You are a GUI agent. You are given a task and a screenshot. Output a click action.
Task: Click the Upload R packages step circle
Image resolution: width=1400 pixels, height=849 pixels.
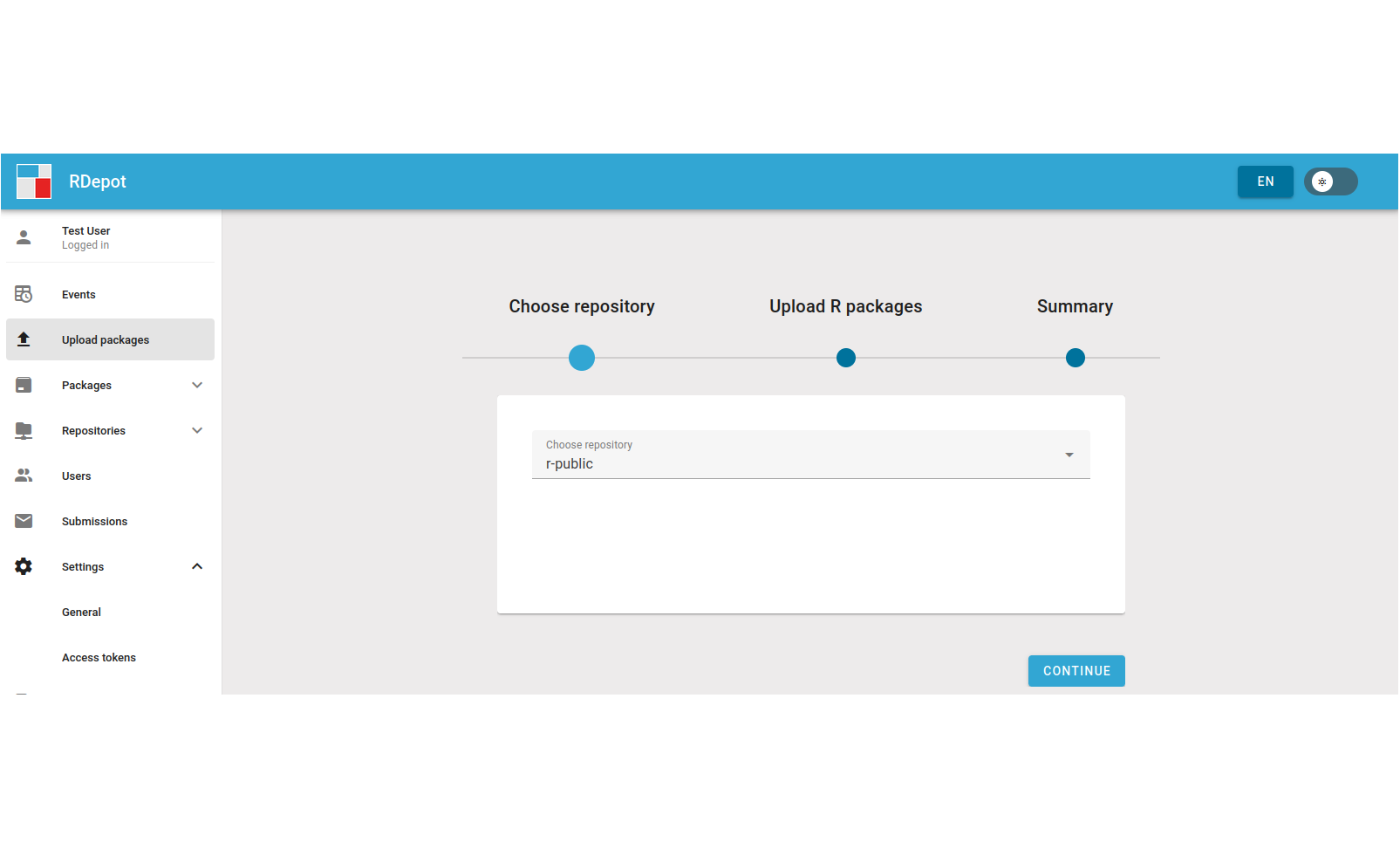(x=846, y=358)
